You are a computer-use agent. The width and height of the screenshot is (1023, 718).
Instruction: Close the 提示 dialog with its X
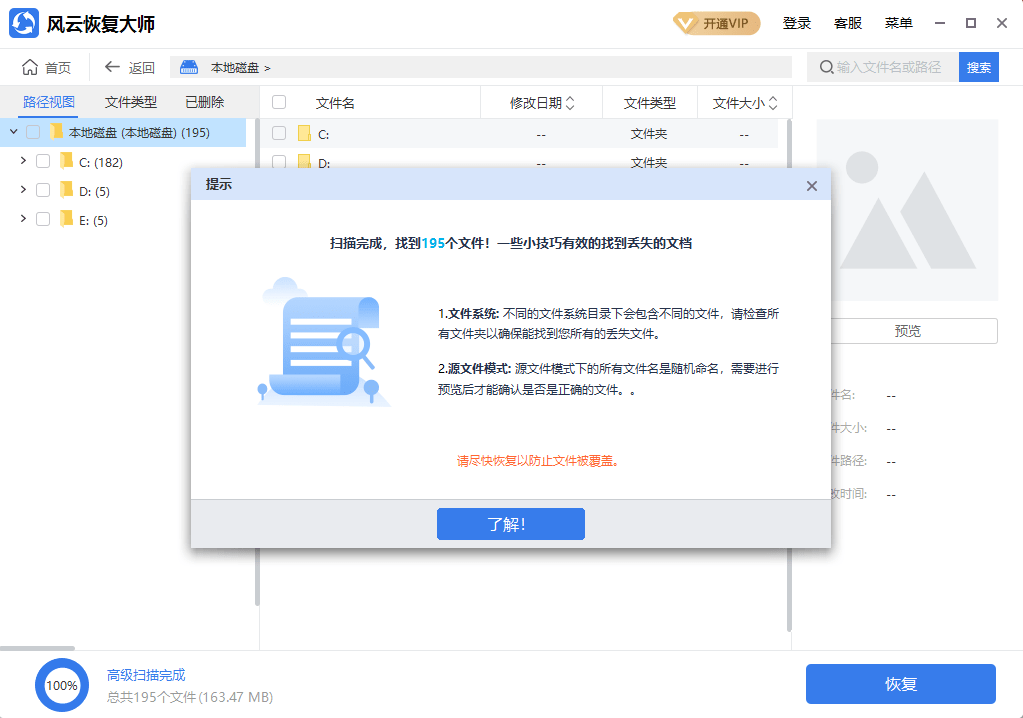pos(811,185)
